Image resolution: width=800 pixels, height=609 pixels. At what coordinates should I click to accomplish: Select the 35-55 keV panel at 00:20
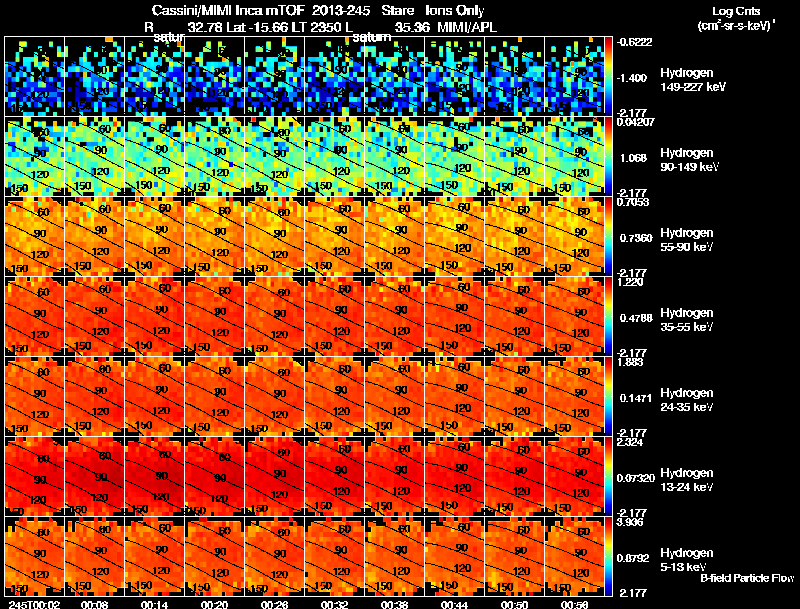click(215, 316)
